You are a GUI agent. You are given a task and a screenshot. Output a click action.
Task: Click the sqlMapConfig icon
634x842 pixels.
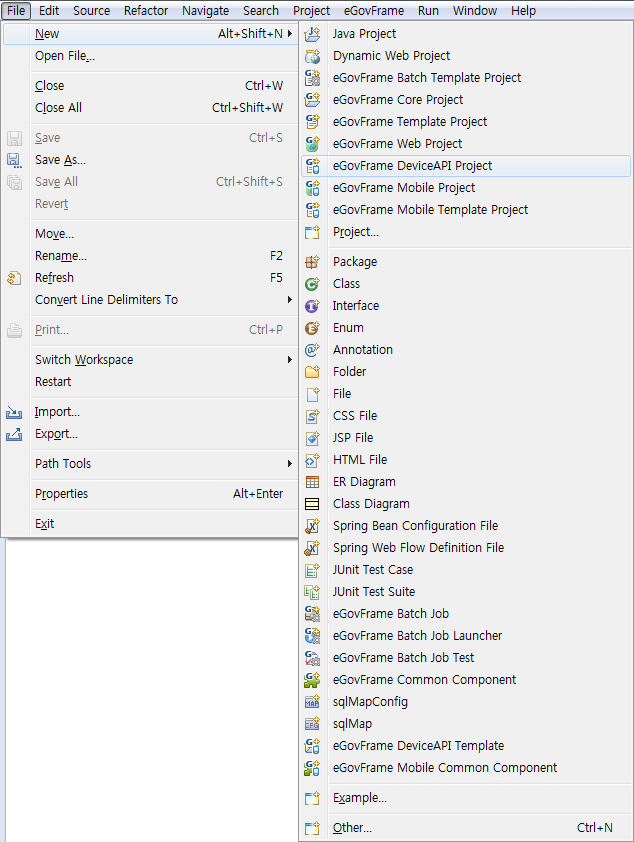pos(312,702)
